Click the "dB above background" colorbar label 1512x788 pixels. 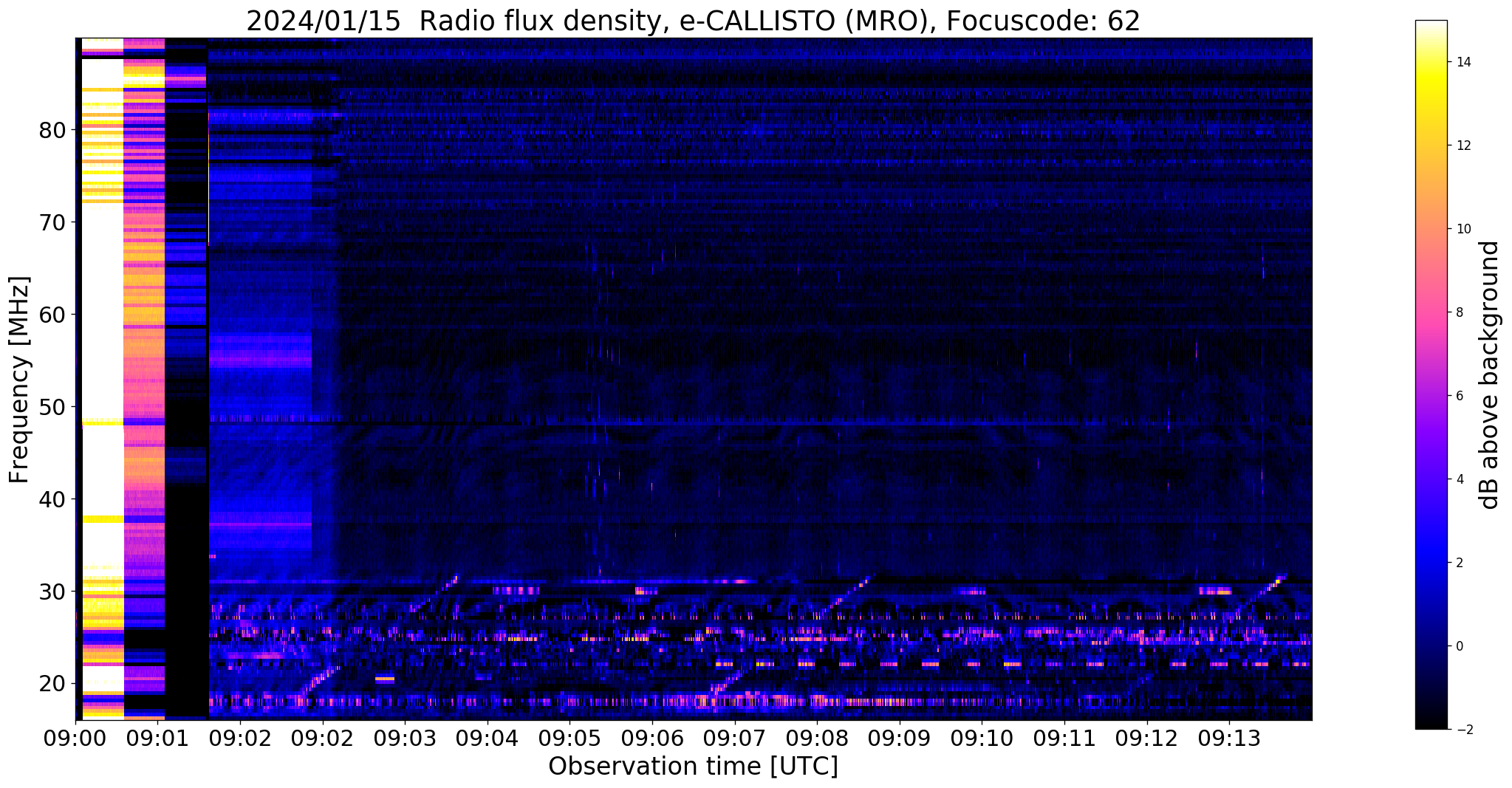(1489, 375)
